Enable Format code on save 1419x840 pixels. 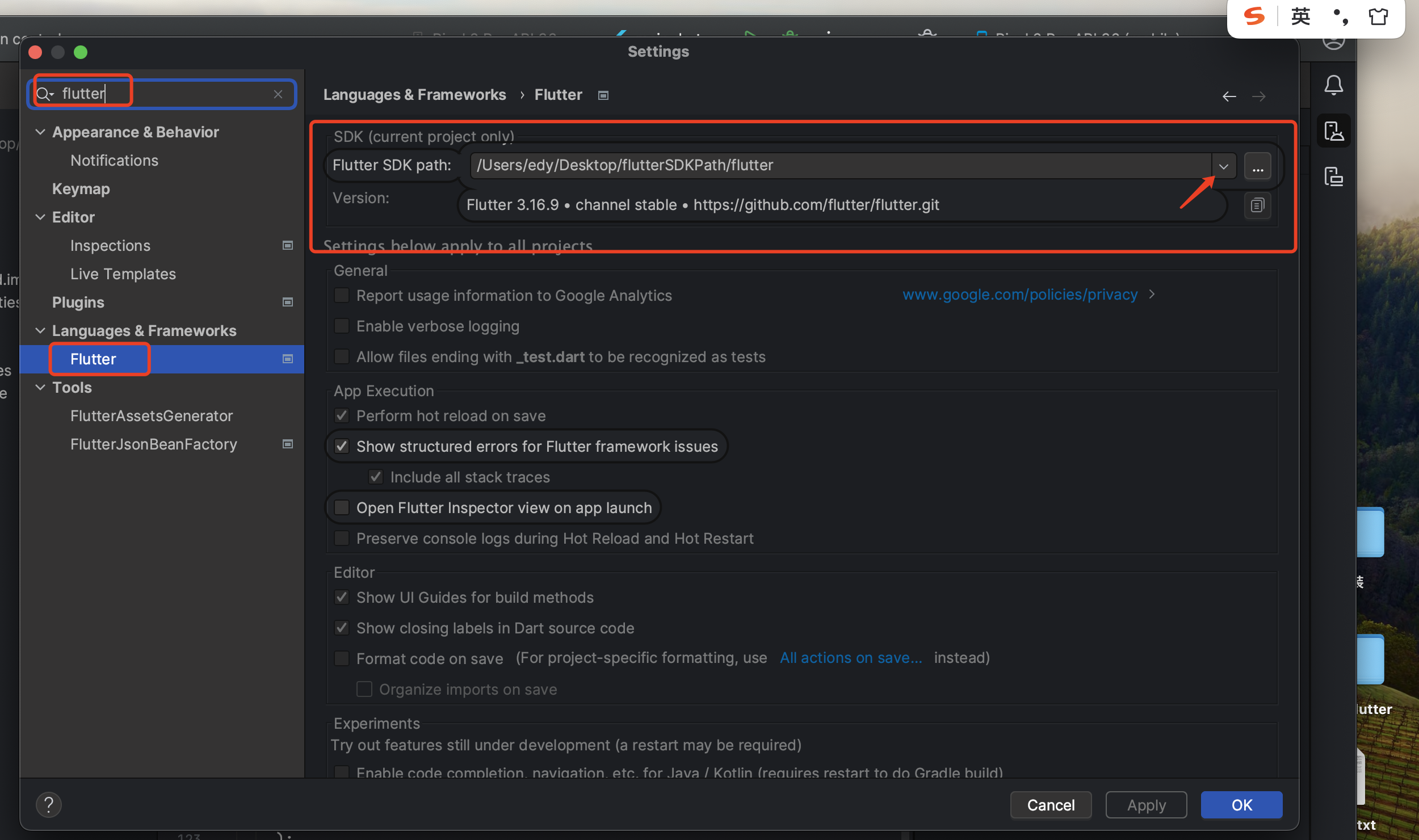(x=342, y=658)
